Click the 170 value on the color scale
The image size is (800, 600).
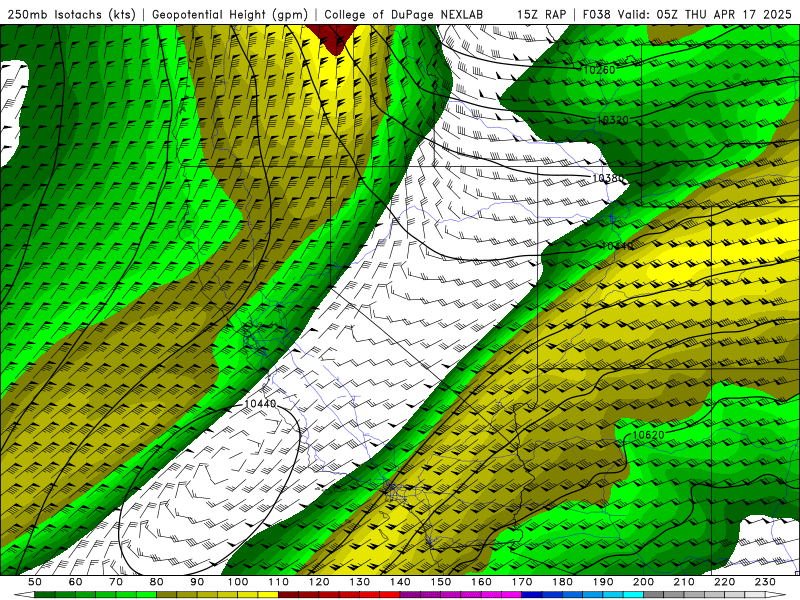[x=522, y=582]
